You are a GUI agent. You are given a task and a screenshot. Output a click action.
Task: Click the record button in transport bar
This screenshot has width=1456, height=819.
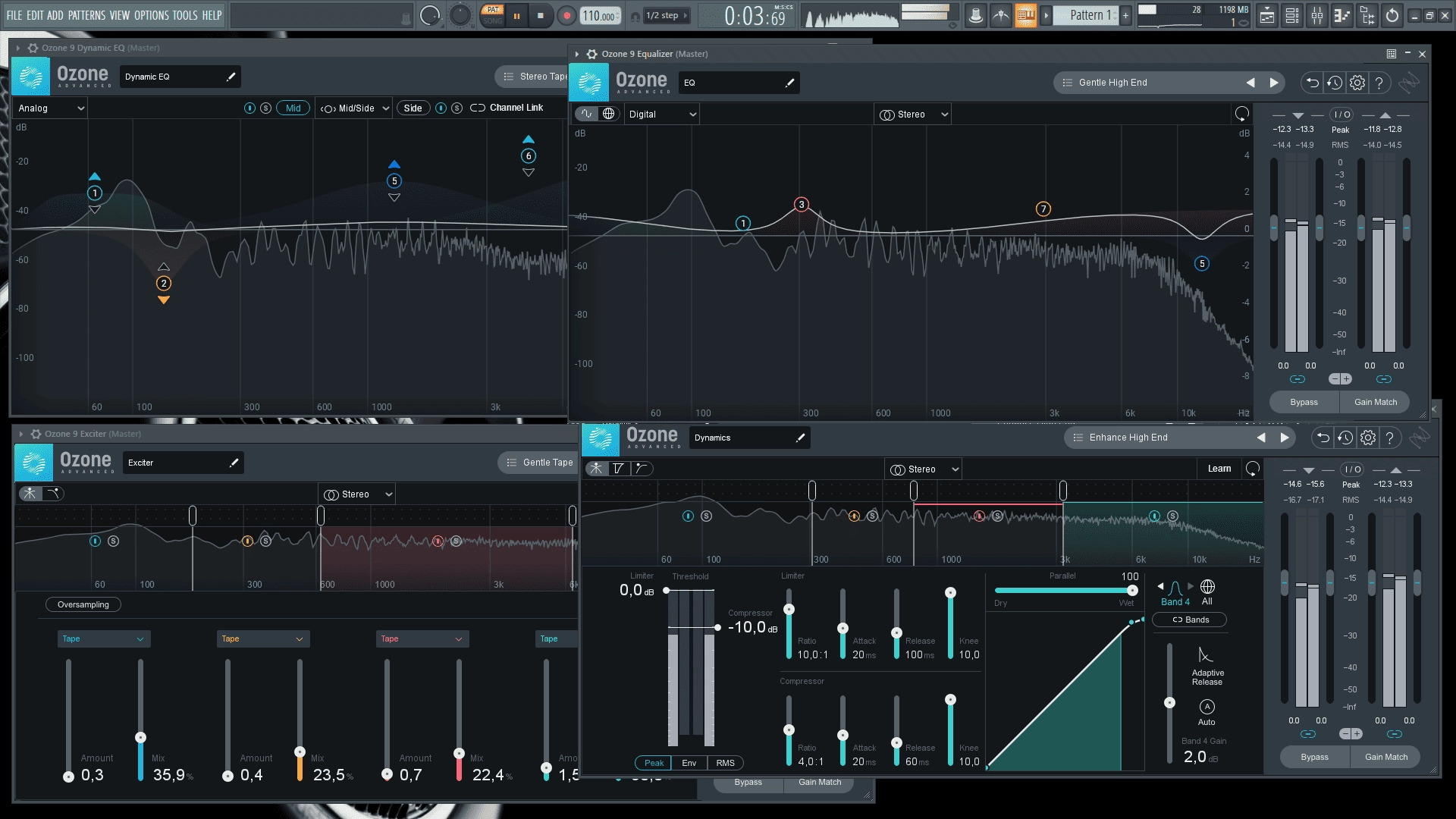[x=566, y=15]
